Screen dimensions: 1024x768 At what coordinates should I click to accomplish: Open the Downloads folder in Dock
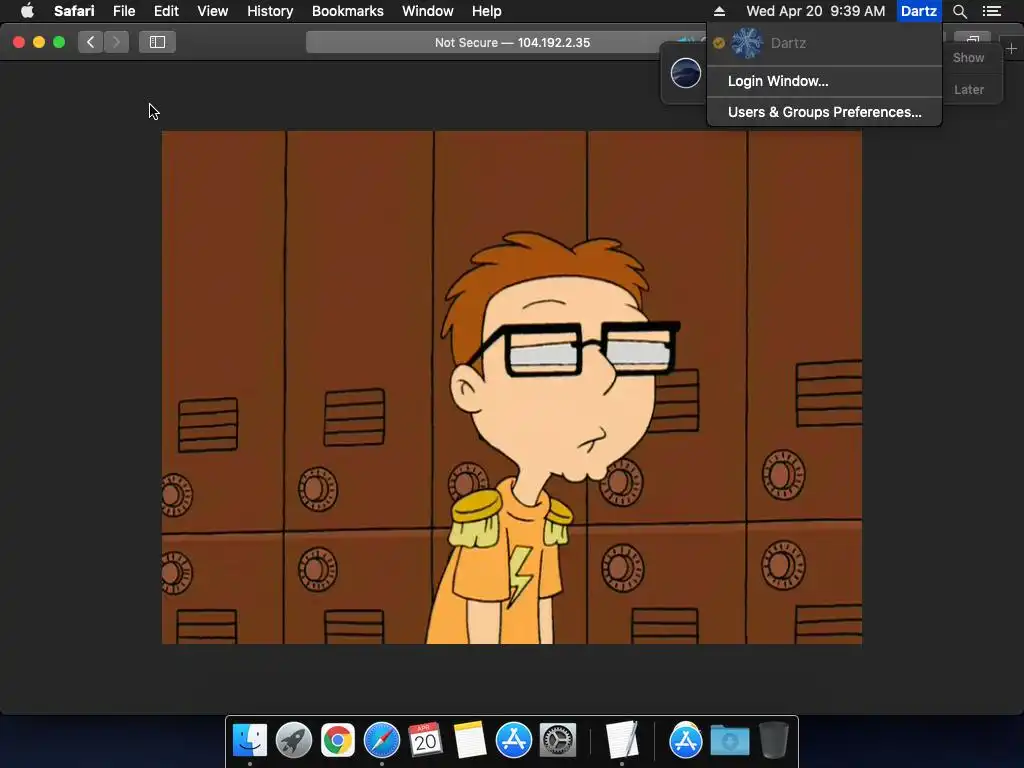[730, 741]
